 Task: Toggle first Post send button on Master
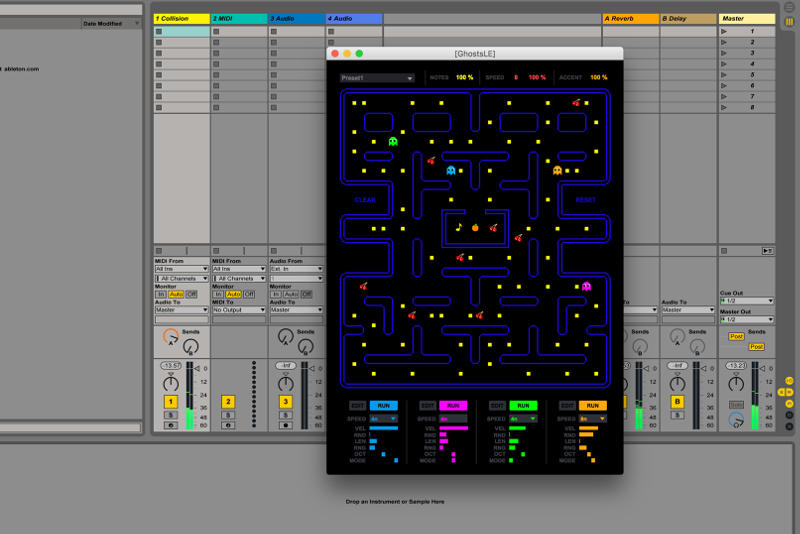pos(736,336)
